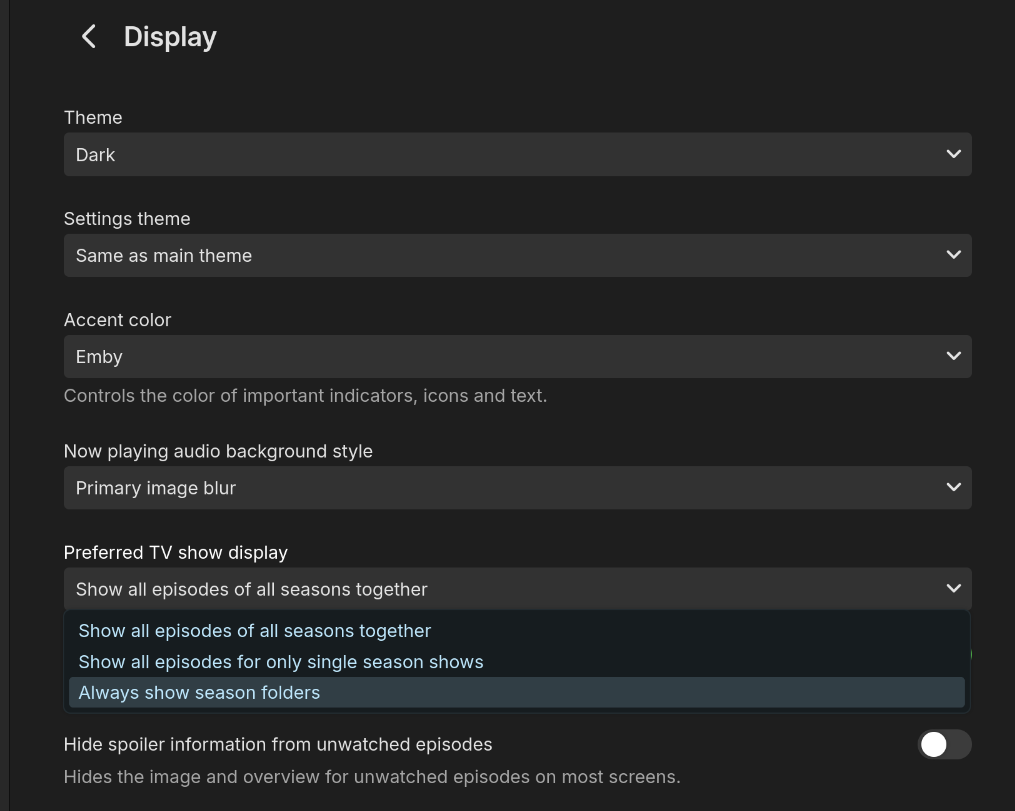The image size is (1015, 811).
Task: Open the Theme dropdown
Action: (x=518, y=154)
